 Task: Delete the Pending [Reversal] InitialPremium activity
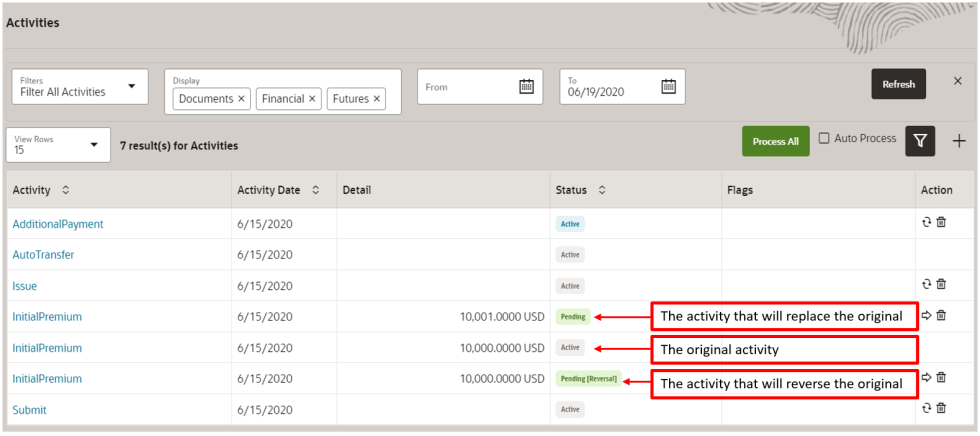[x=941, y=377]
